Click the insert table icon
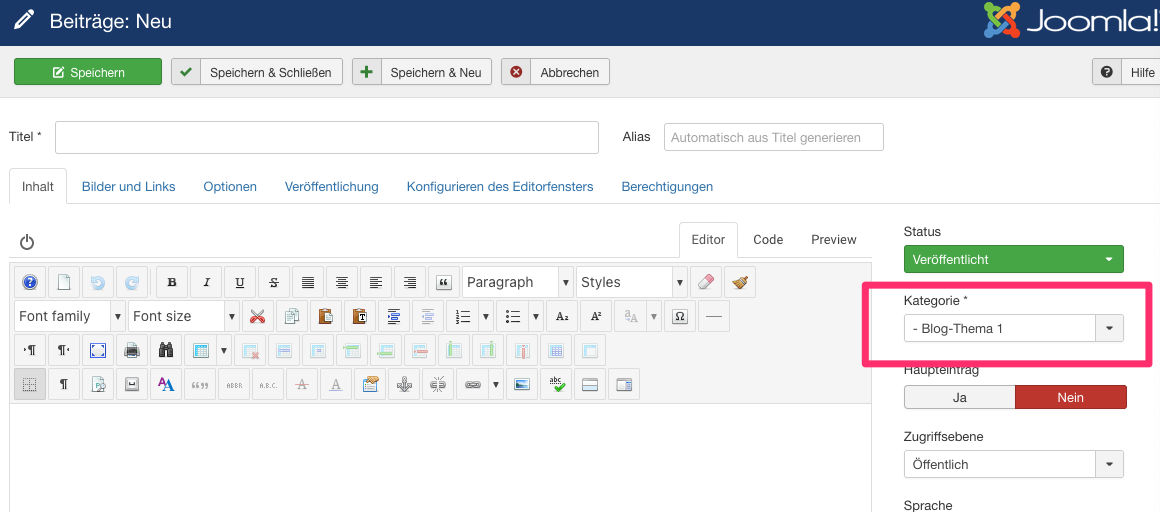This screenshot has height=512, width=1160. pyautogui.click(x=200, y=350)
